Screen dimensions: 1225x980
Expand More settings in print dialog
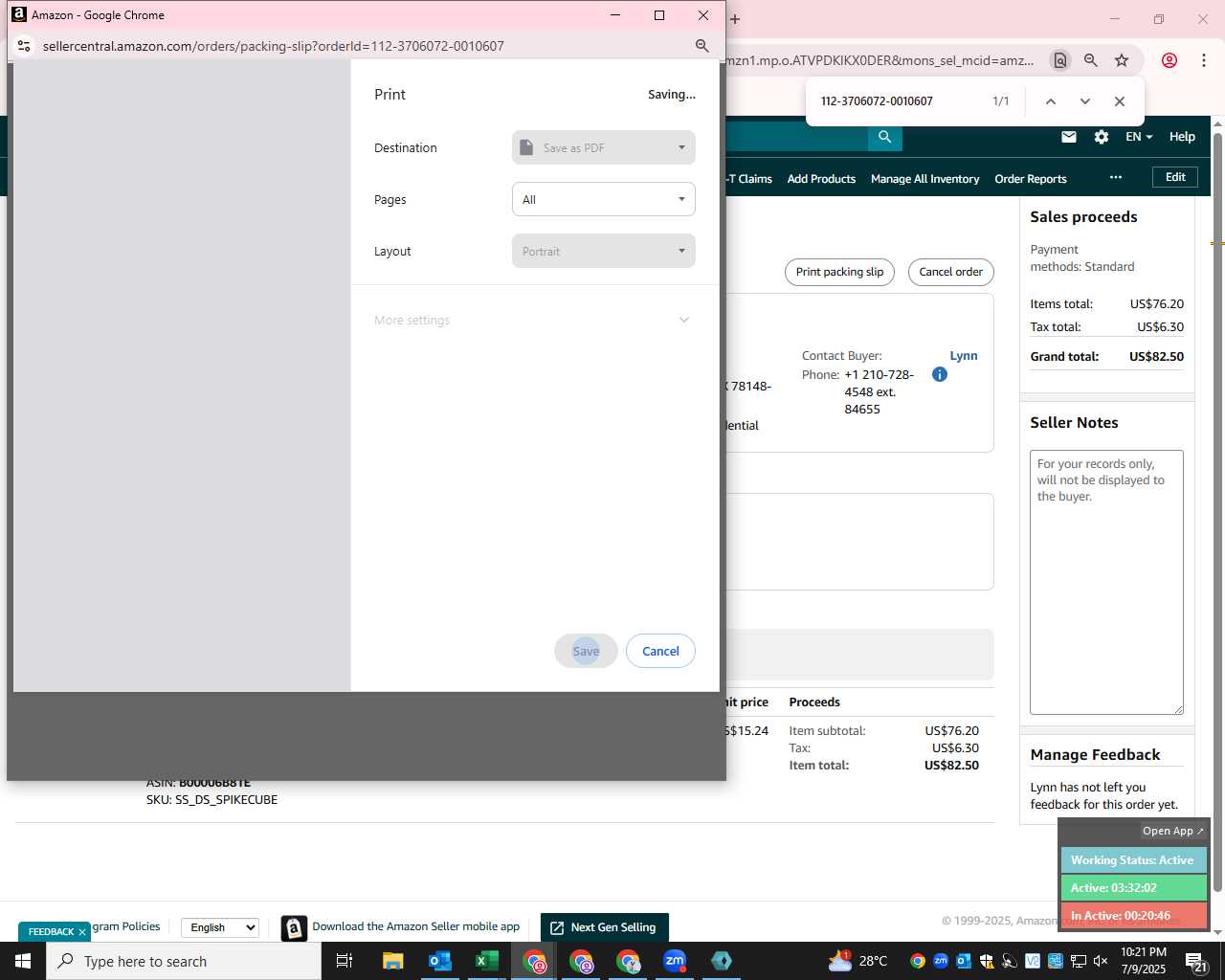pyautogui.click(x=532, y=320)
